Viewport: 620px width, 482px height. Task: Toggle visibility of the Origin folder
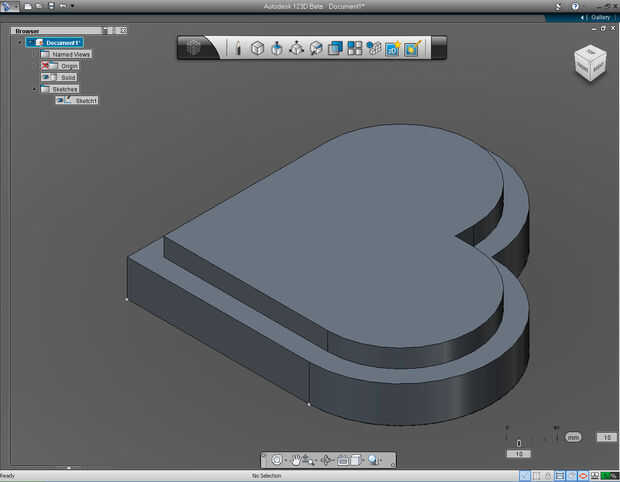tap(46, 66)
